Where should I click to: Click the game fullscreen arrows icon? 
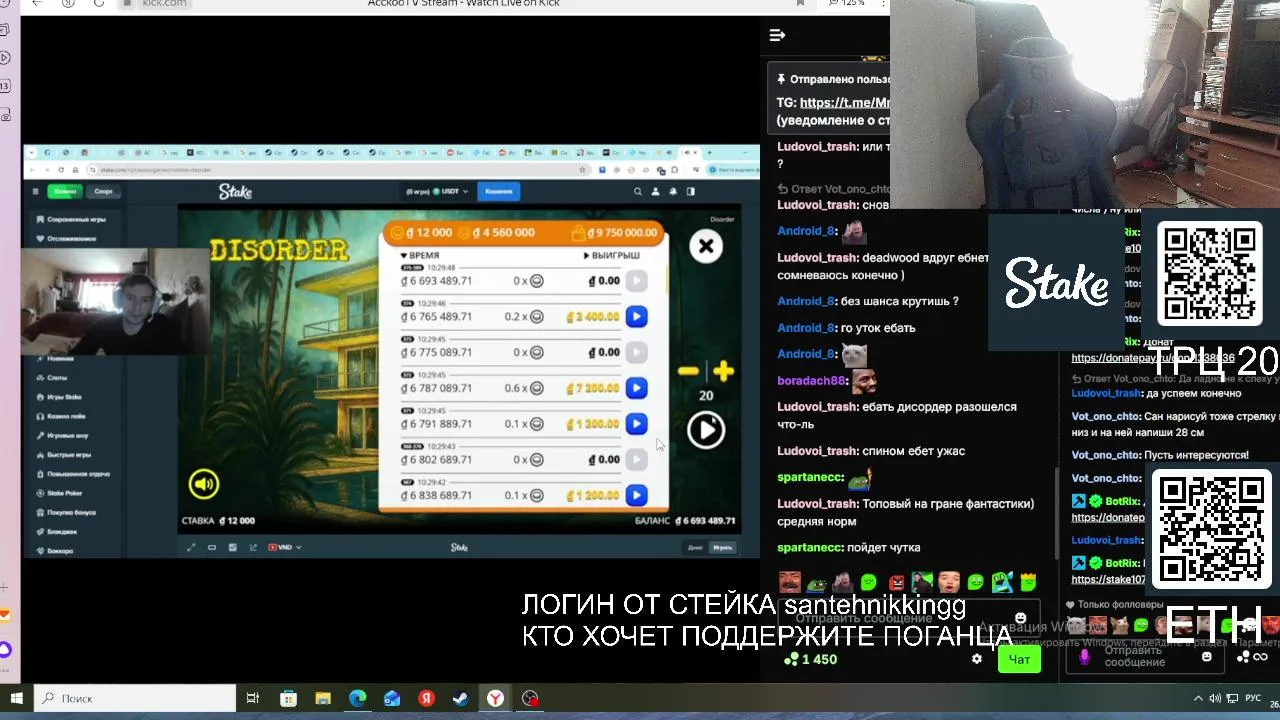(x=191, y=547)
